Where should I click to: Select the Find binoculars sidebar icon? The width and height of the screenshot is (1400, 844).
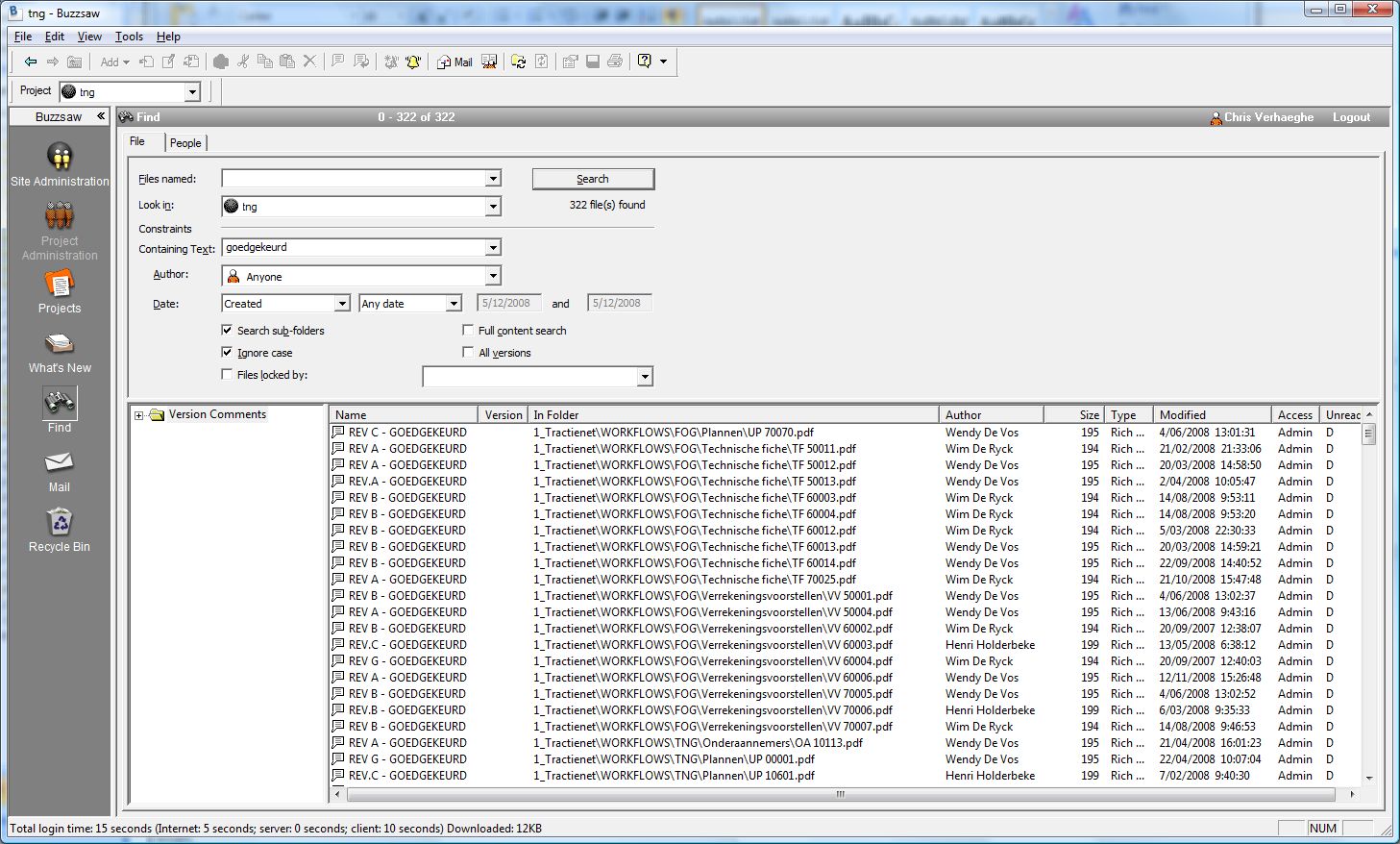pos(60,403)
